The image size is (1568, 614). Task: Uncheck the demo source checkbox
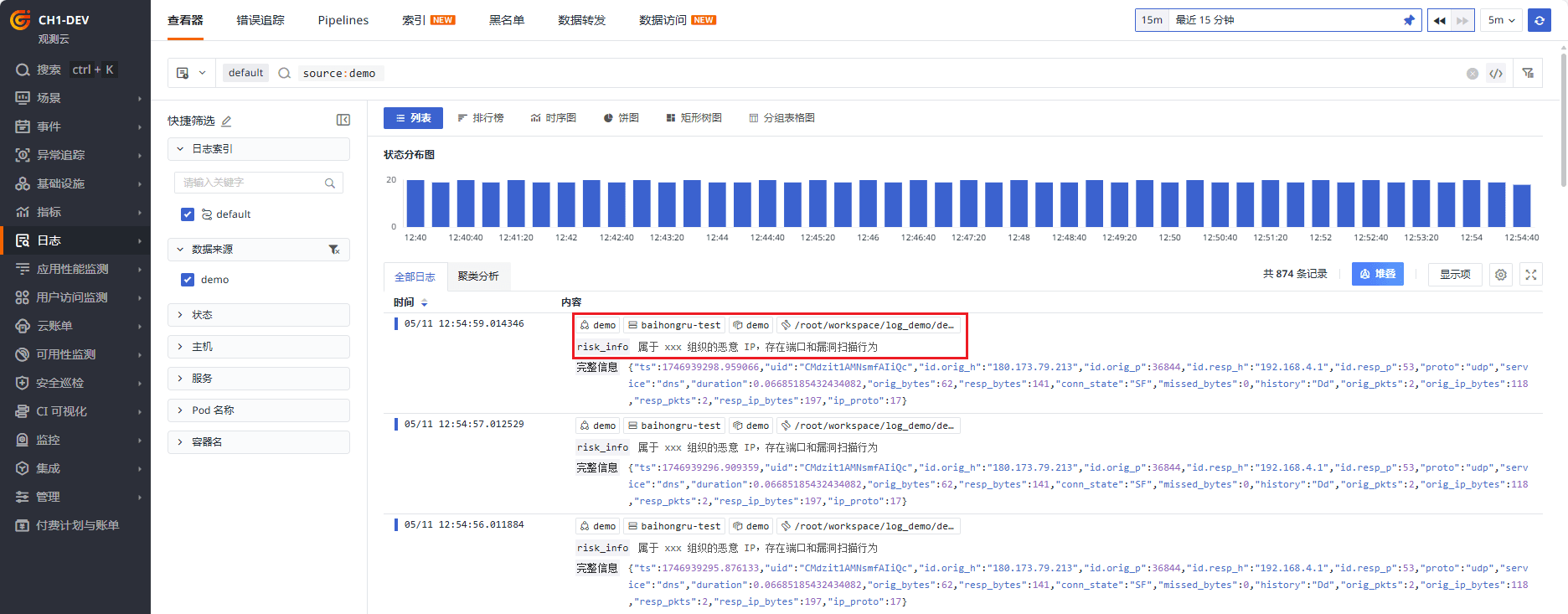click(188, 280)
